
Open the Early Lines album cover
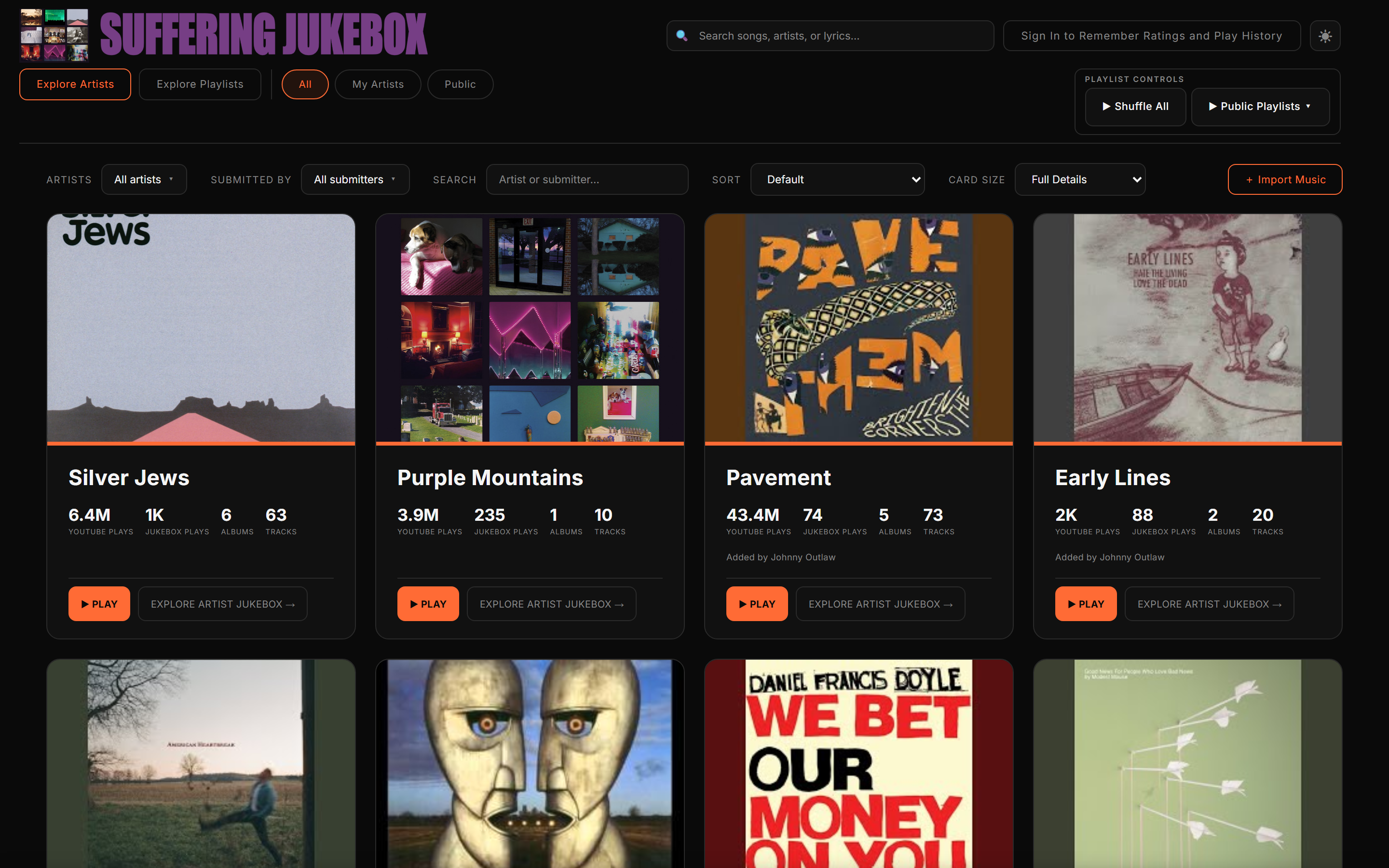1187,328
